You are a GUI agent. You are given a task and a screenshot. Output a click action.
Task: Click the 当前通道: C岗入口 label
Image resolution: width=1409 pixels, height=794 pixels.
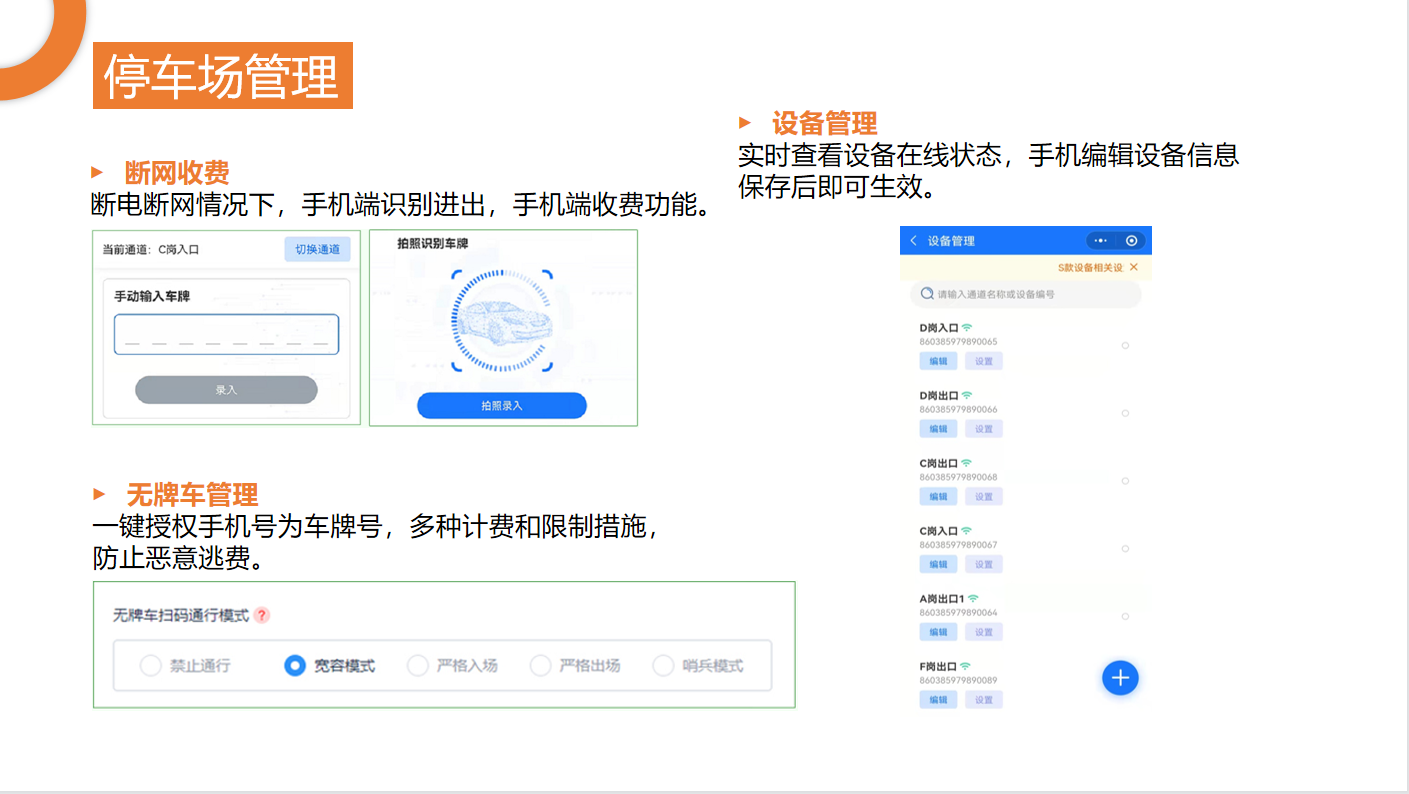pos(151,249)
